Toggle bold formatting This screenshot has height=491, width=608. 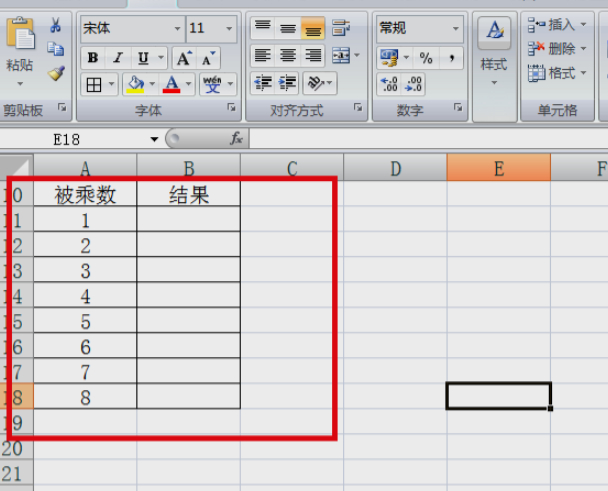pyautogui.click(x=93, y=58)
